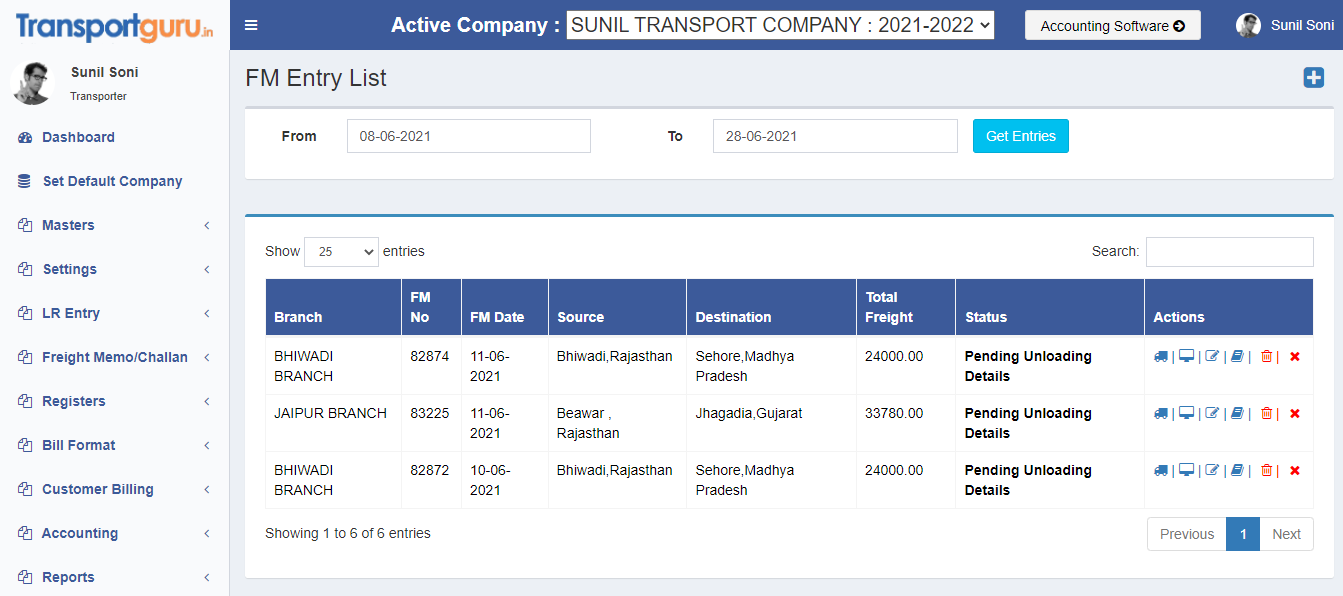Go to Next page of entries

pyautogui.click(x=1286, y=534)
